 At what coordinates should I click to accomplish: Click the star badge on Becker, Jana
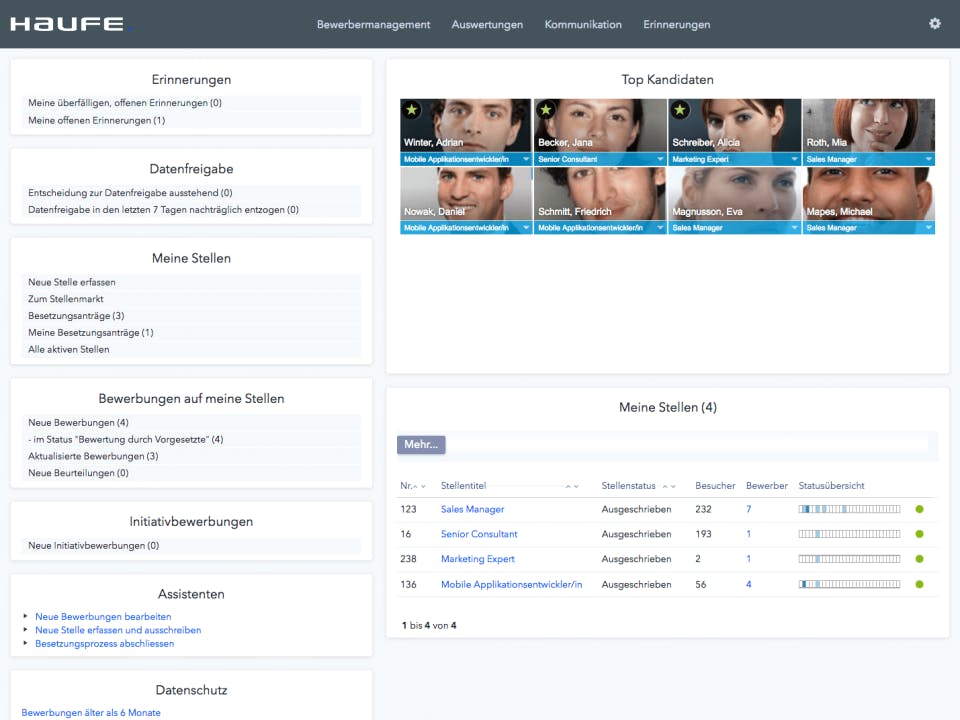[x=546, y=110]
